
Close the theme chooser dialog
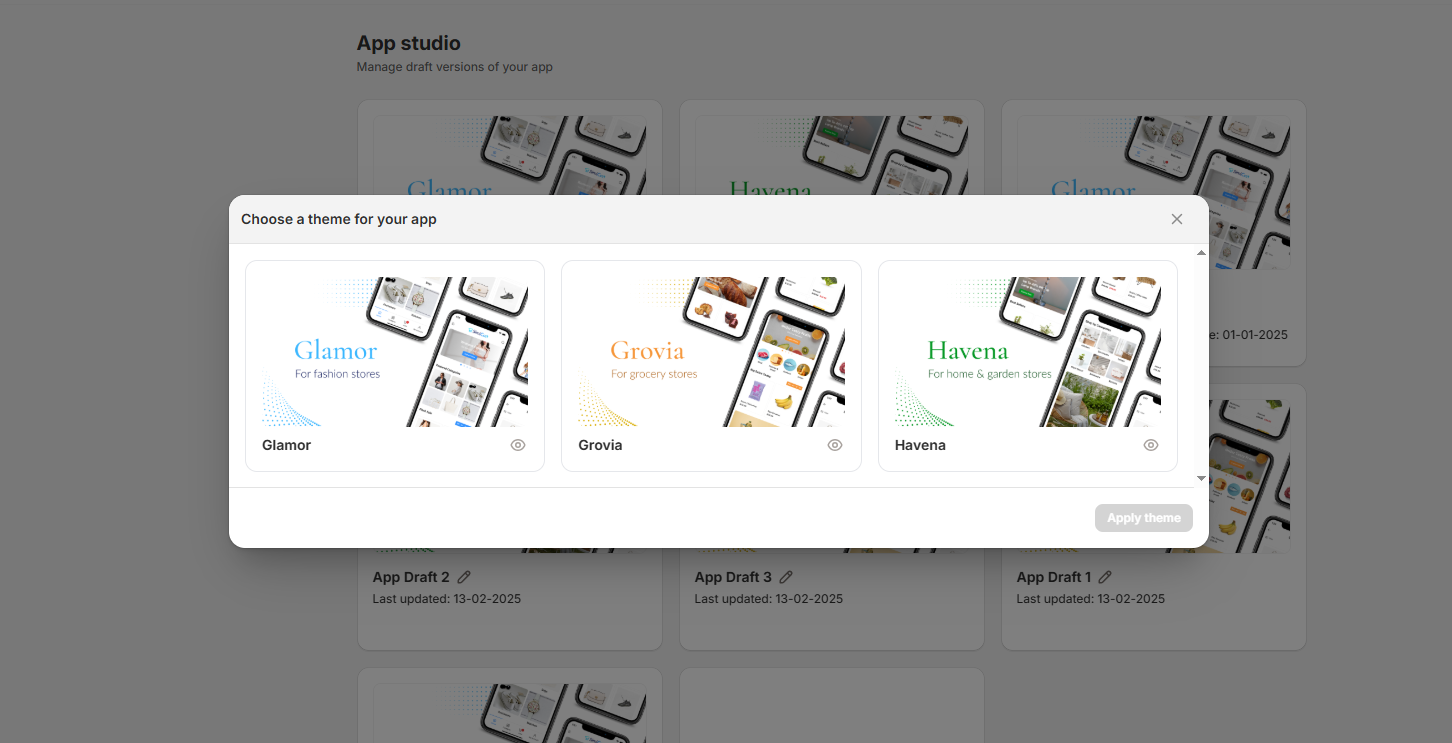pos(1177,219)
